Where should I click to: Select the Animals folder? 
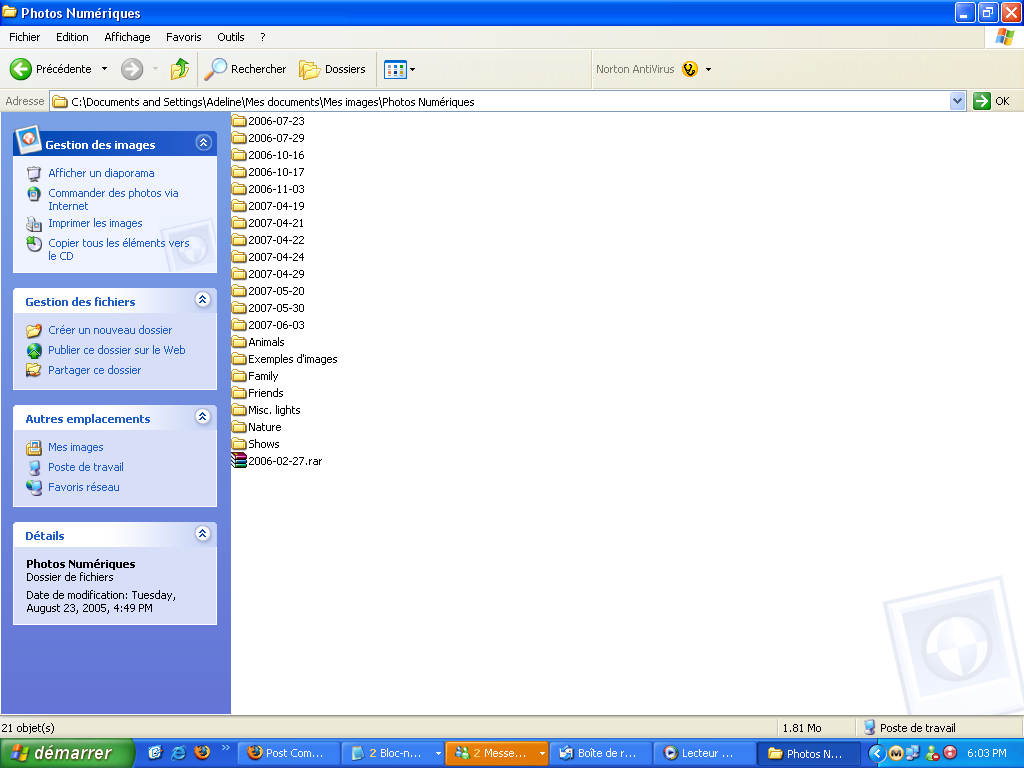point(265,342)
